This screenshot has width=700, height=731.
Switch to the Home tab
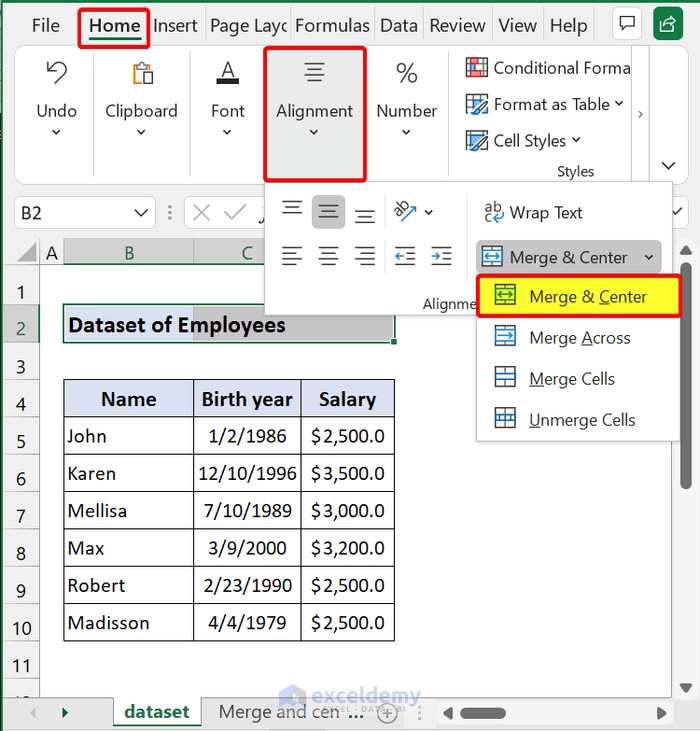114,25
